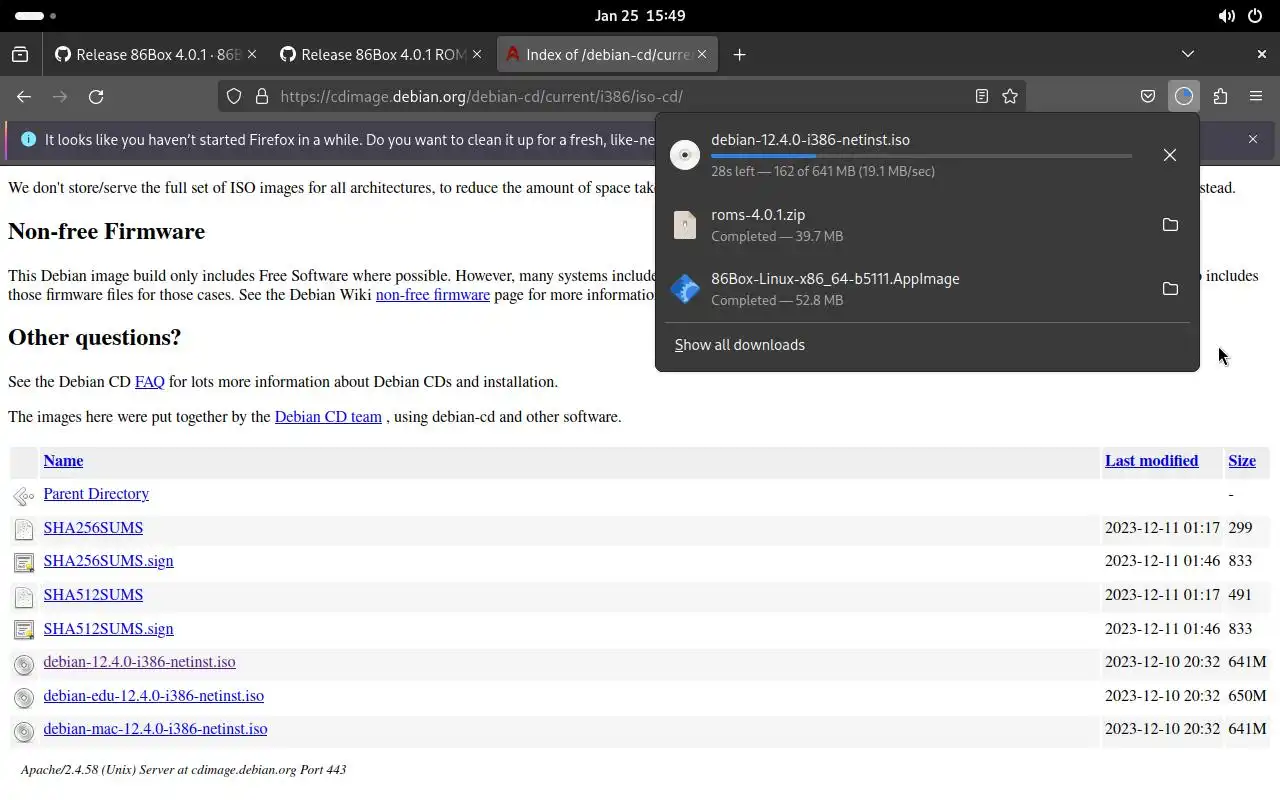This screenshot has width=1280, height=800.
Task: Select the 86Box-Linux-x86_64-b5111.AppImage download entry
Action: pyautogui.click(x=927, y=289)
